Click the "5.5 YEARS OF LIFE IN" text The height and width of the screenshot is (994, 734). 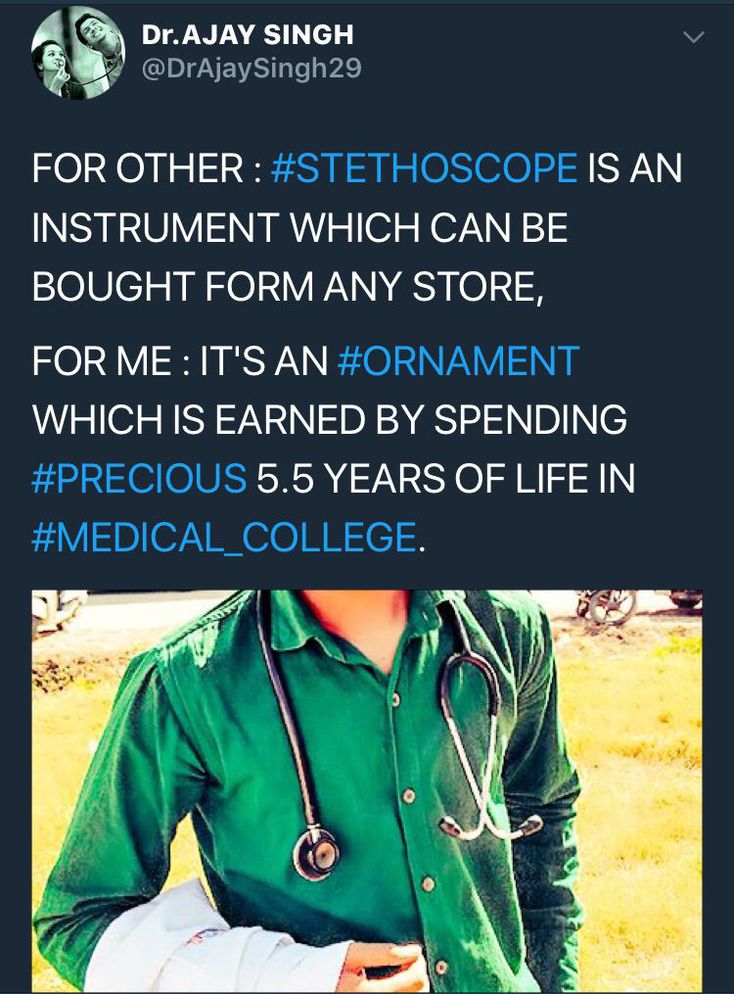click(x=446, y=478)
